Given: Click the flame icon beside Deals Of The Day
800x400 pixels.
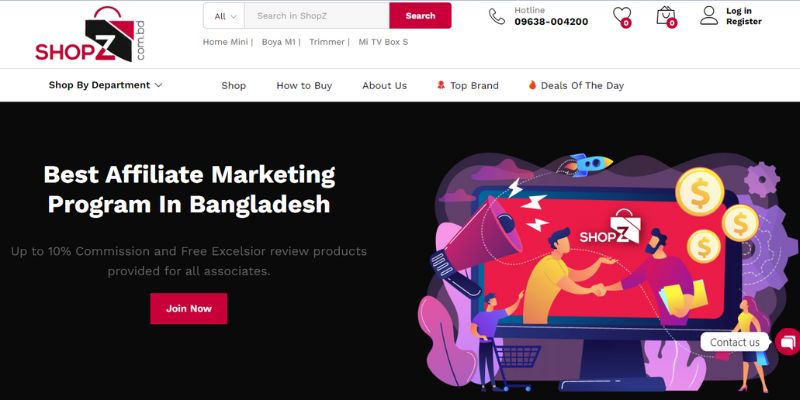Looking at the screenshot, I should click(x=532, y=85).
